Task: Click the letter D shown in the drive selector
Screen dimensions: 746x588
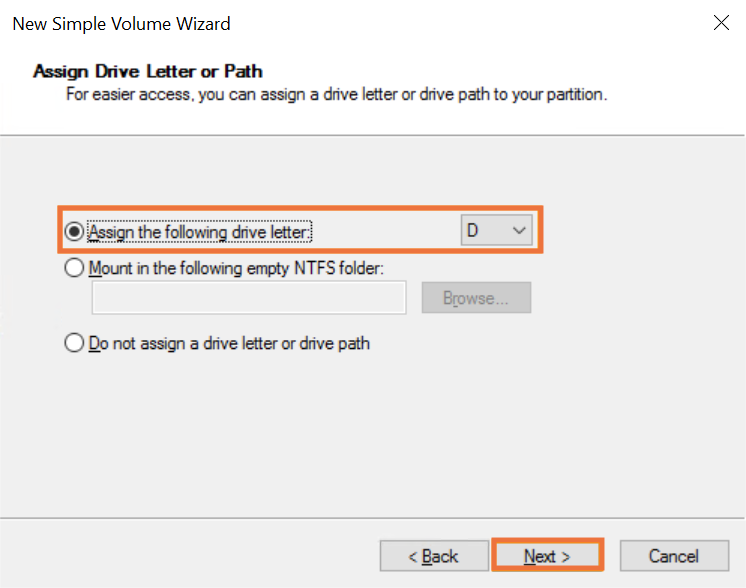Action: 472,231
